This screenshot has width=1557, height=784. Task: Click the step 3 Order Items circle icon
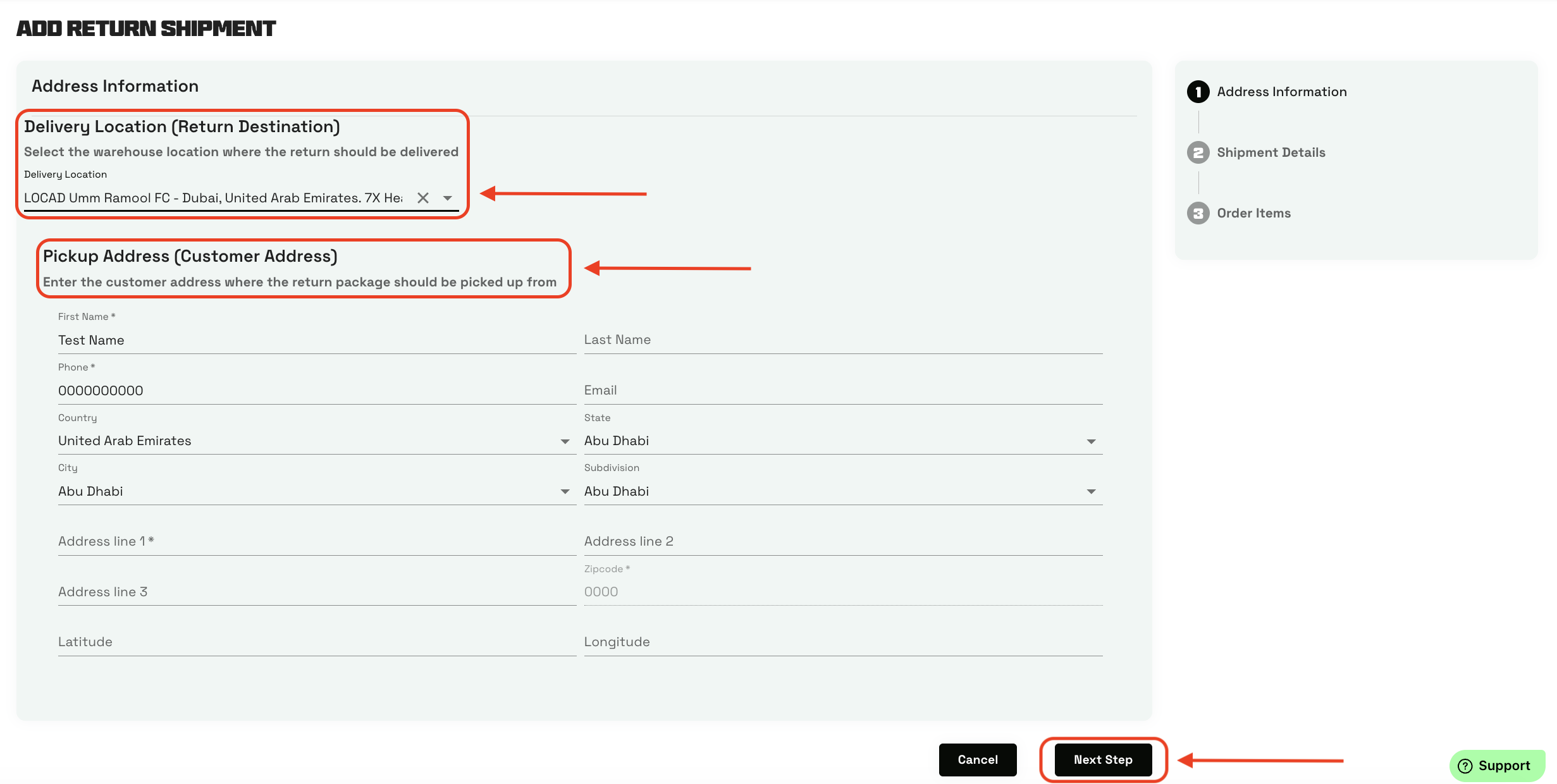(x=1198, y=213)
